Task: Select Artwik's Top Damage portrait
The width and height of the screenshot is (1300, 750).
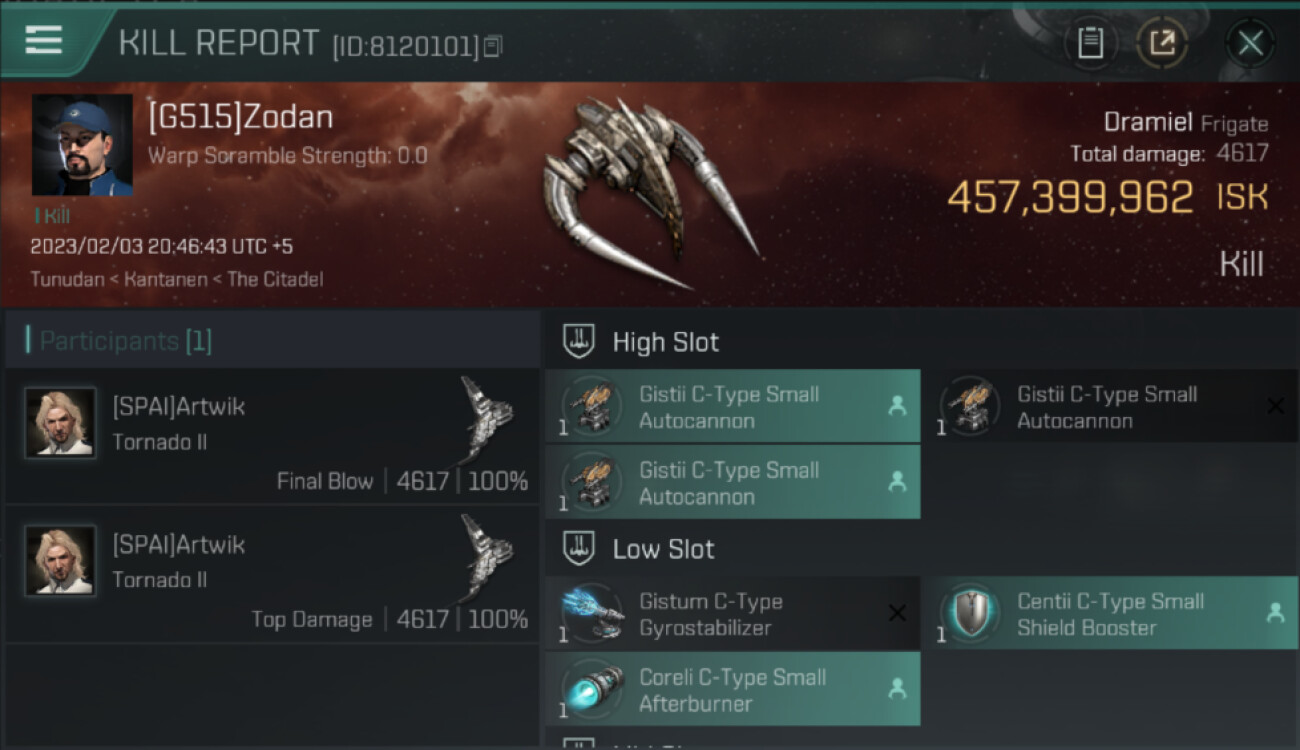Action: pyautogui.click(x=60, y=560)
